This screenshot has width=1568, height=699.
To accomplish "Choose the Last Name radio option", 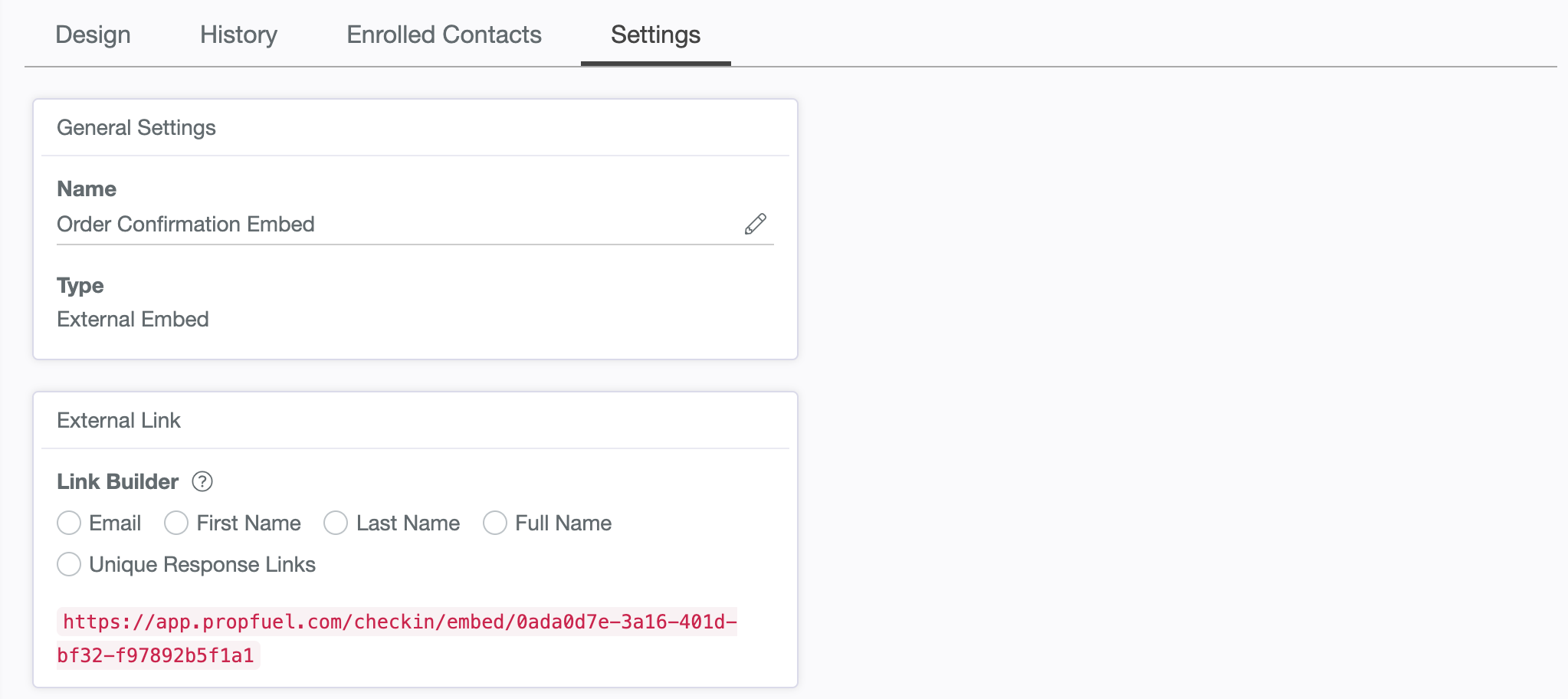I will coord(336,523).
